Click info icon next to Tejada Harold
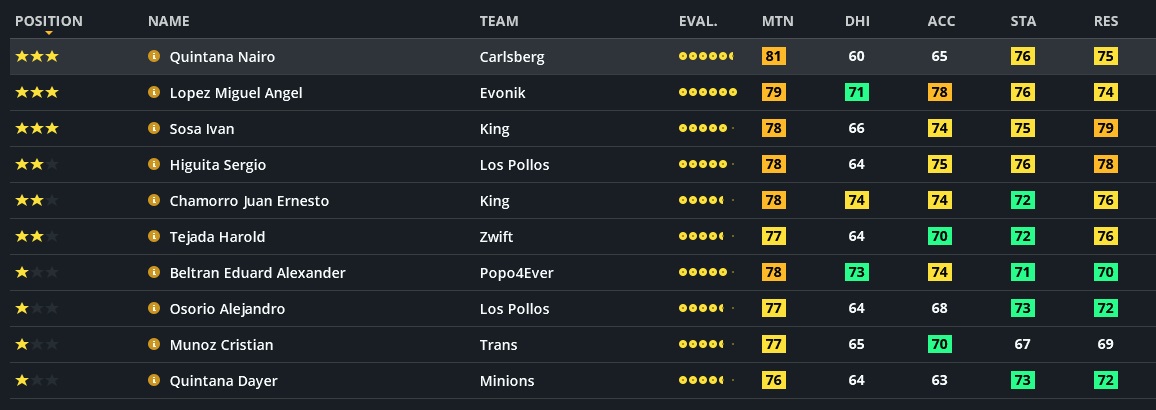The height and width of the screenshot is (410, 1156). pos(154,237)
